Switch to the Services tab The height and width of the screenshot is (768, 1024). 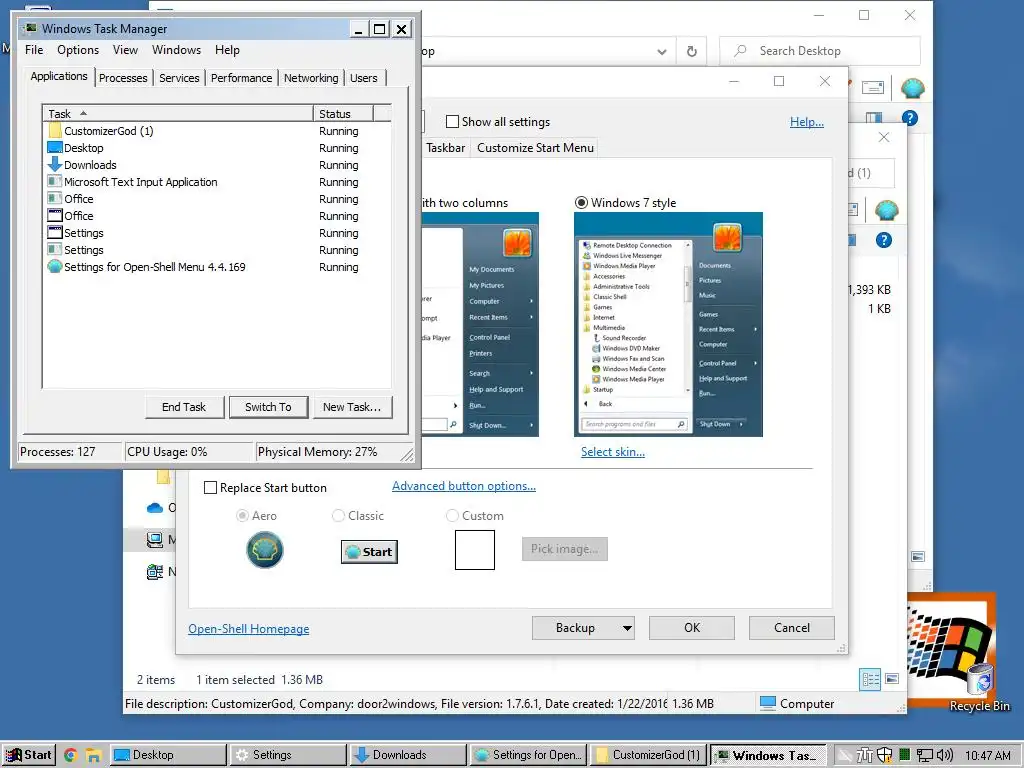[x=179, y=78]
